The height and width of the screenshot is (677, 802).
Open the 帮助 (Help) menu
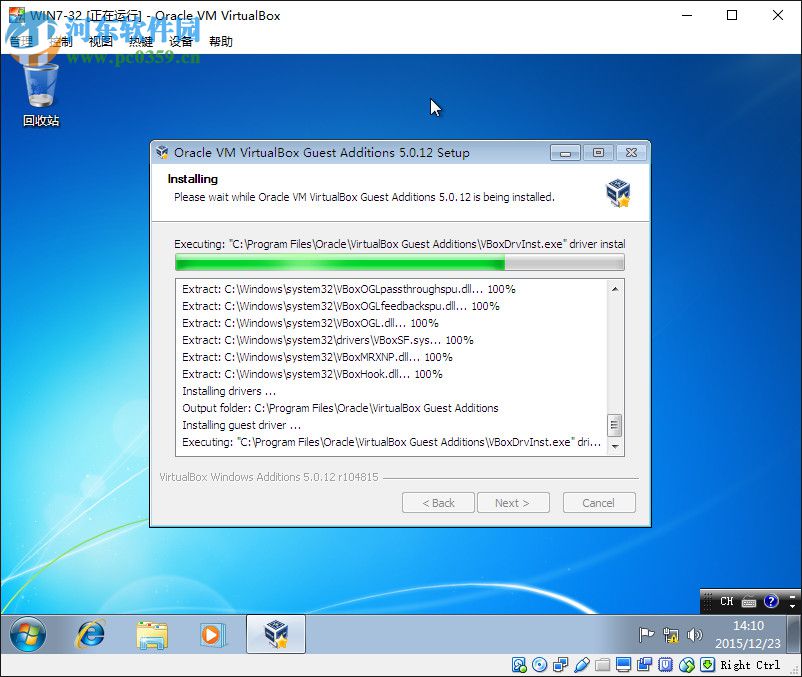(x=221, y=42)
